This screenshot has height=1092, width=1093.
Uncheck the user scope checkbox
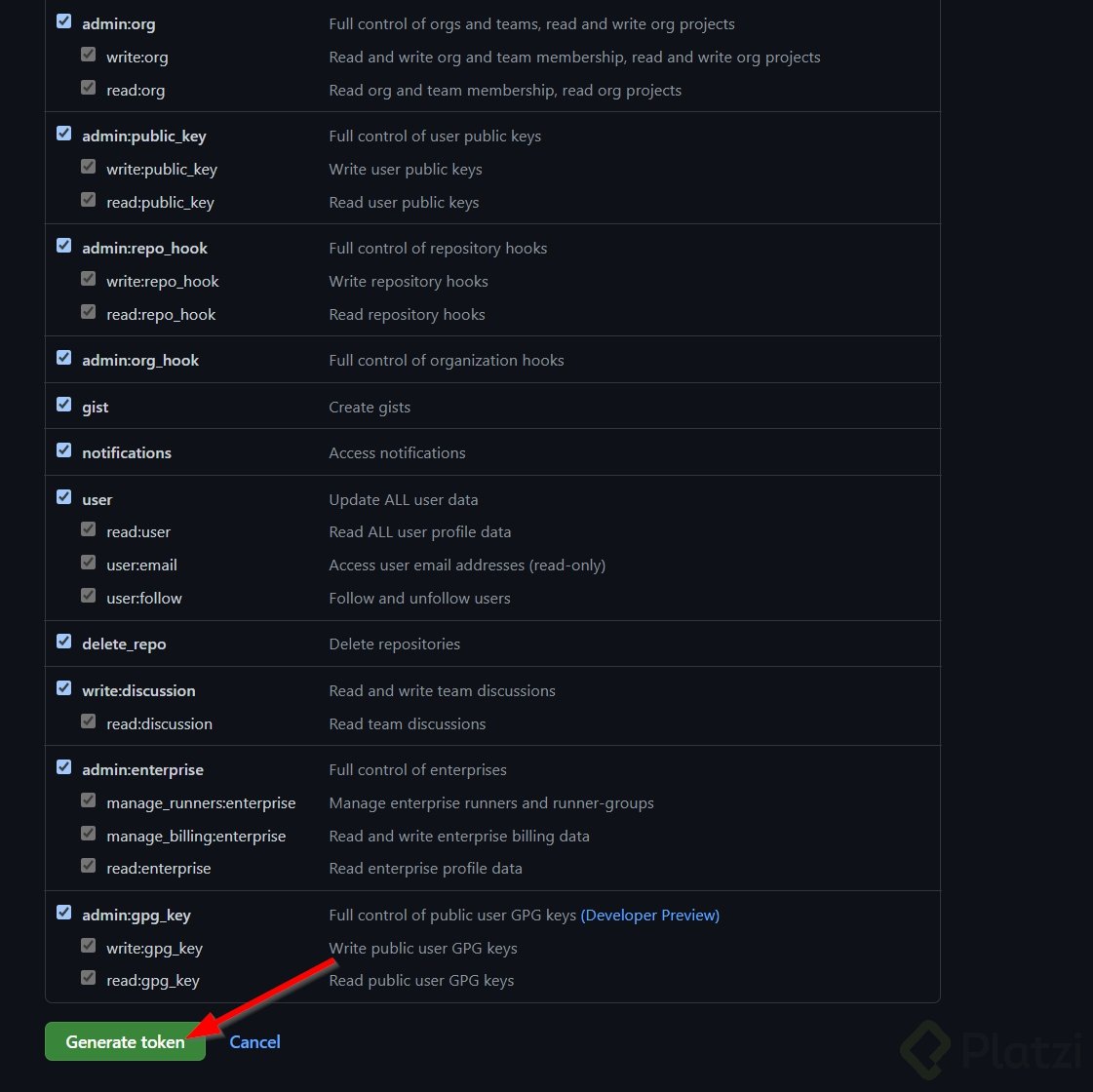pyautogui.click(x=64, y=497)
